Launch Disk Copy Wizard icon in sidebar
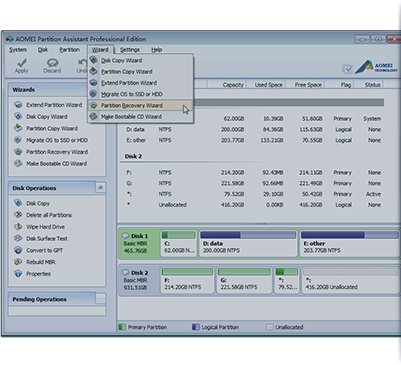Screen dimensions: 401x365 point(18,116)
